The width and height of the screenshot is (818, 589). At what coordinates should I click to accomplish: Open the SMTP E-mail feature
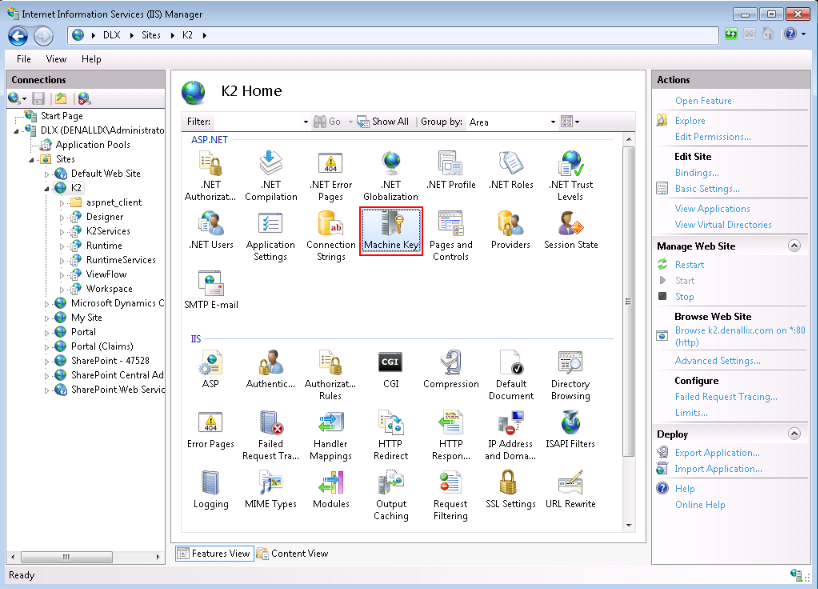(x=210, y=290)
